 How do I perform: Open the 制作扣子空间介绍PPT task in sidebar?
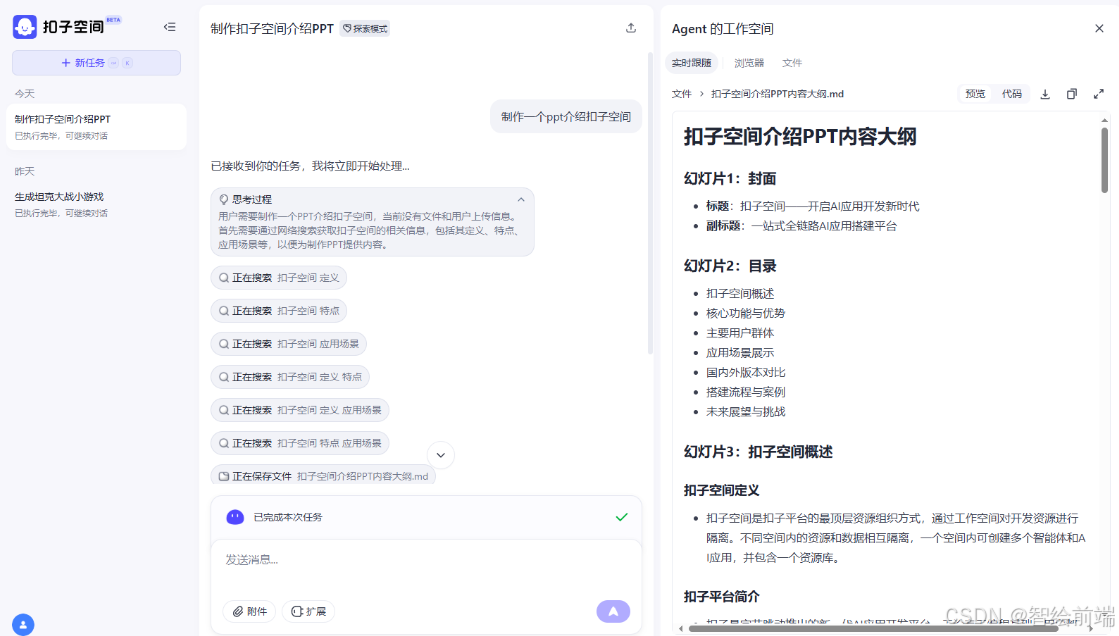(x=96, y=127)
